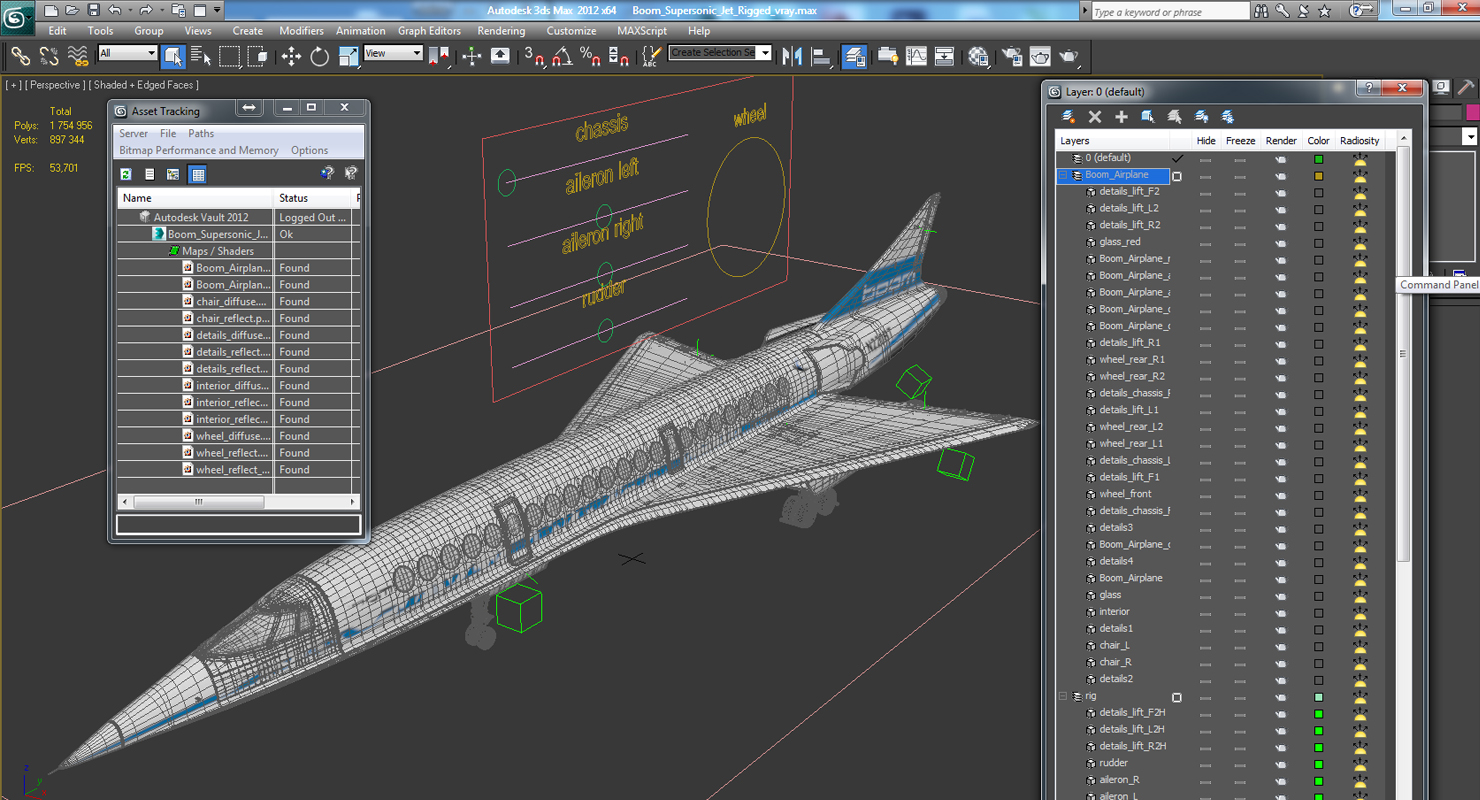Image resolution: width=1480 pixels, height=800 pixels.
Task: Toggle Percent Snap in main toolbar
Action: point(590,56)
